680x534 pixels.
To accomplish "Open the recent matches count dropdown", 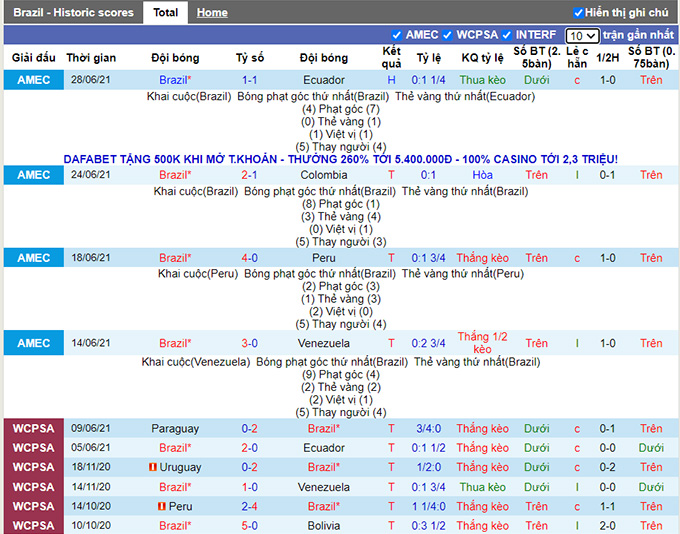I will coord(582,36).
